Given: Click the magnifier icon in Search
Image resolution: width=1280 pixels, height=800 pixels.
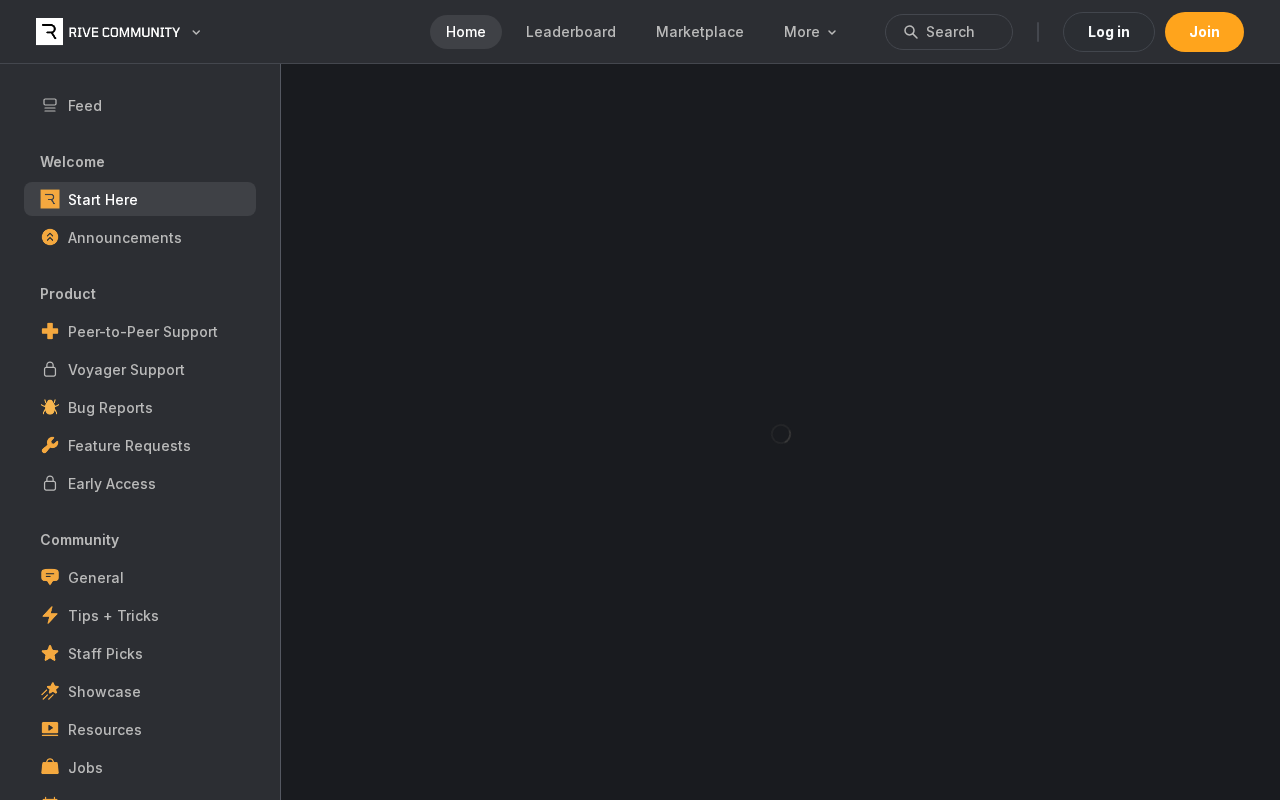Looking at the screenshot, I should tap(911, 32).
